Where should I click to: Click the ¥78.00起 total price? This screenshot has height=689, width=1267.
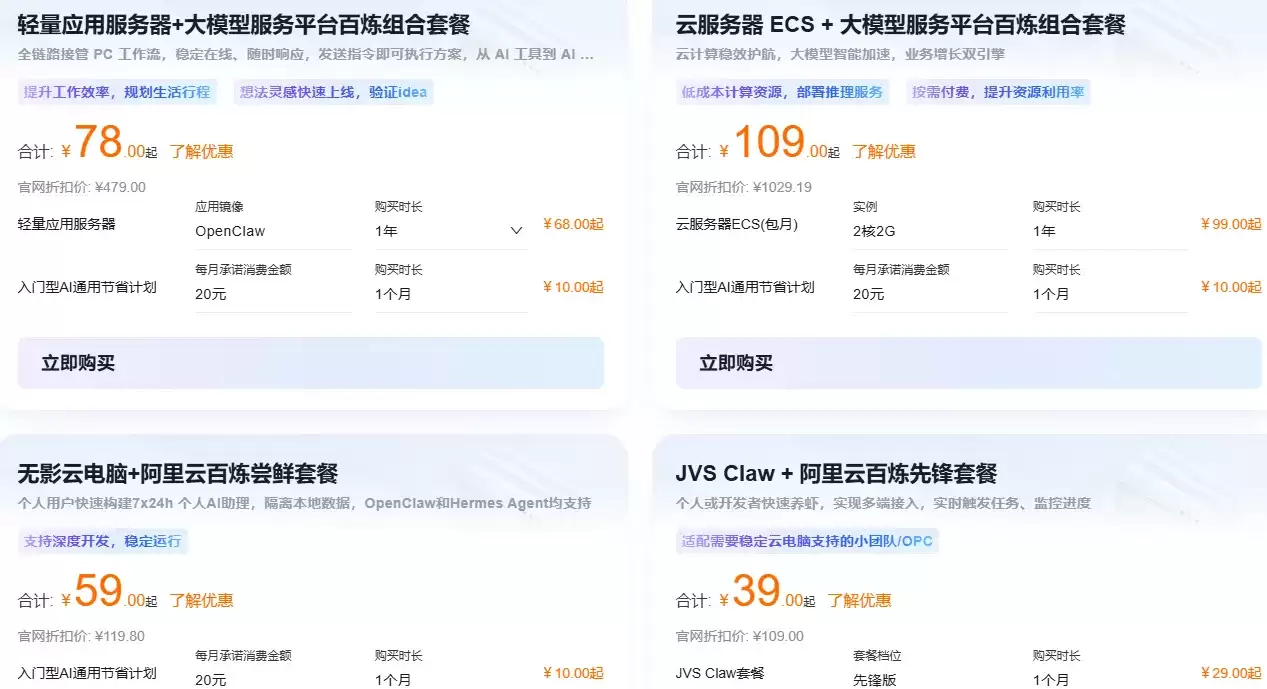tap(109, 144)
